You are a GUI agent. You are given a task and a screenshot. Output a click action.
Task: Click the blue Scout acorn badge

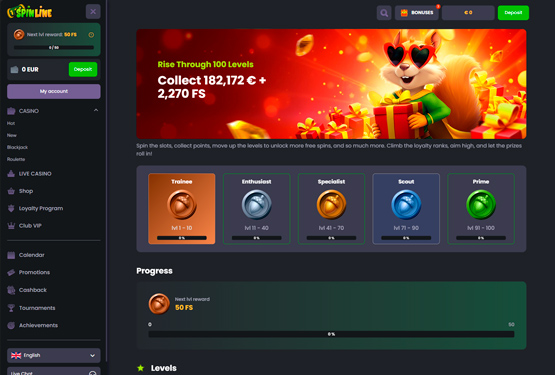(406, 205)
